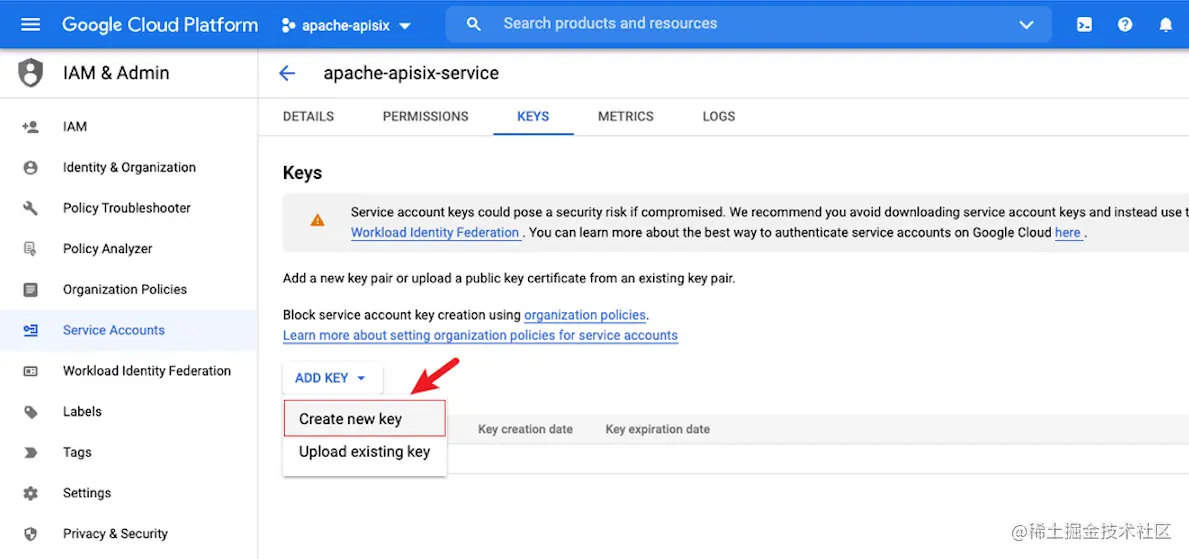This screenshot has width=1189, height=559.
Task: Click the Tags arrow-shaped icon
Action: [30, 453]
